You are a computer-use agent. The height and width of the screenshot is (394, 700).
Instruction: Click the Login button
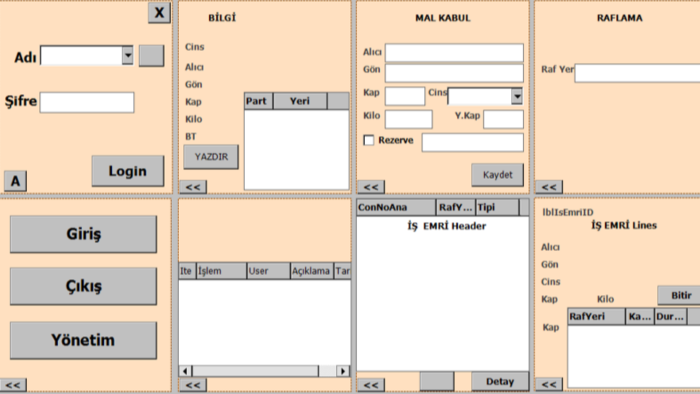tap(128, 171)
